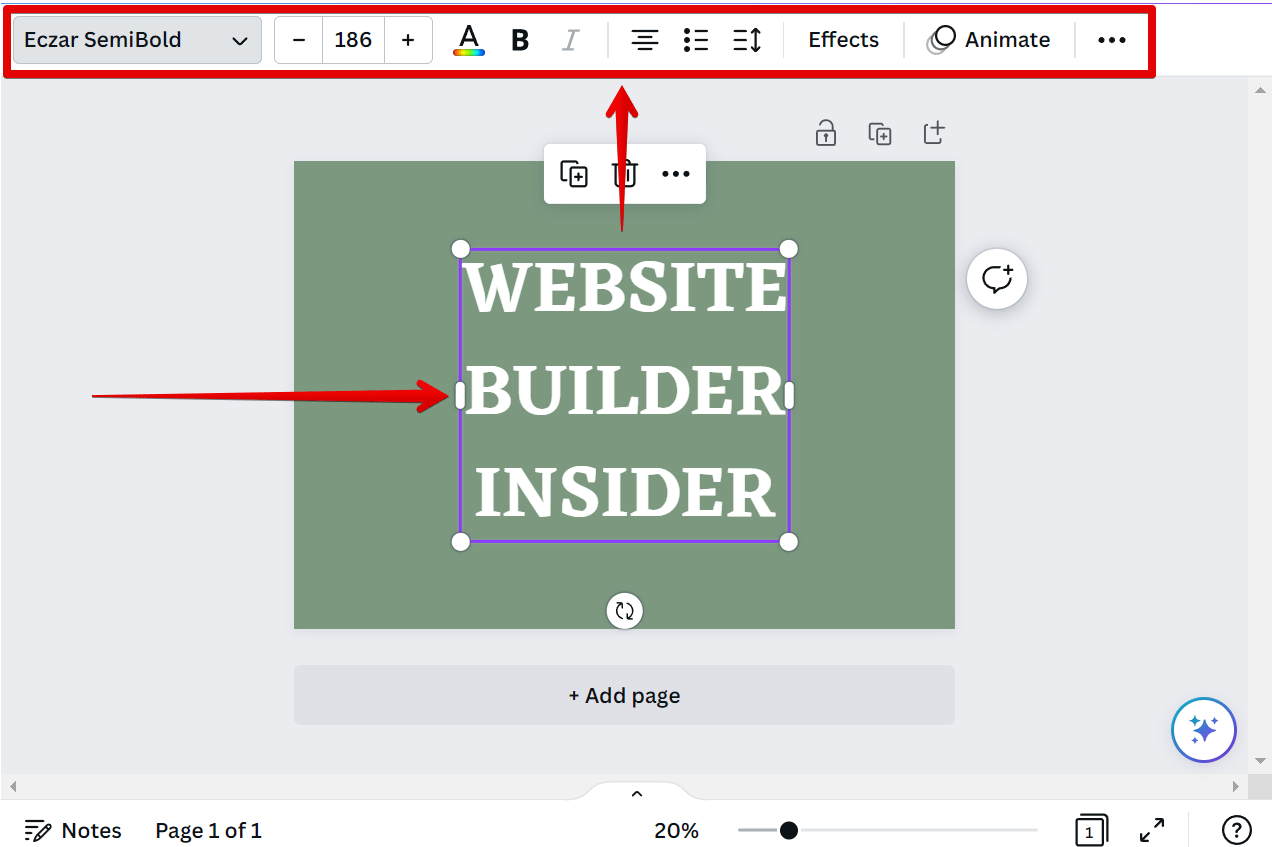Rotate the text box handle
The height and width of the screenshot is (847, 1272).
(624, 610)
